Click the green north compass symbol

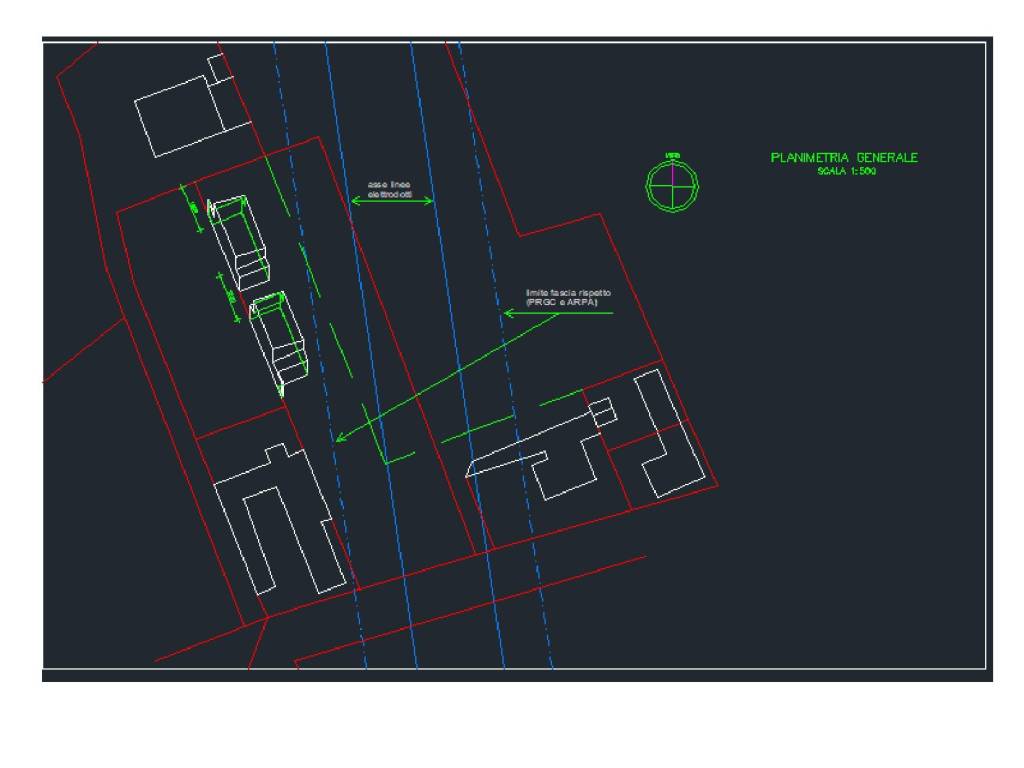[x=672, y=185]
